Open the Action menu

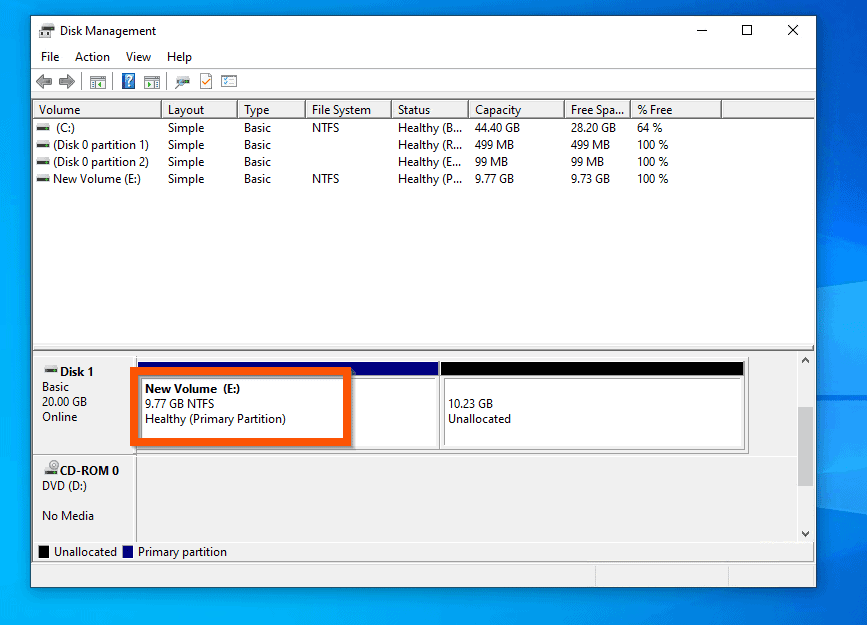(92, 57)
